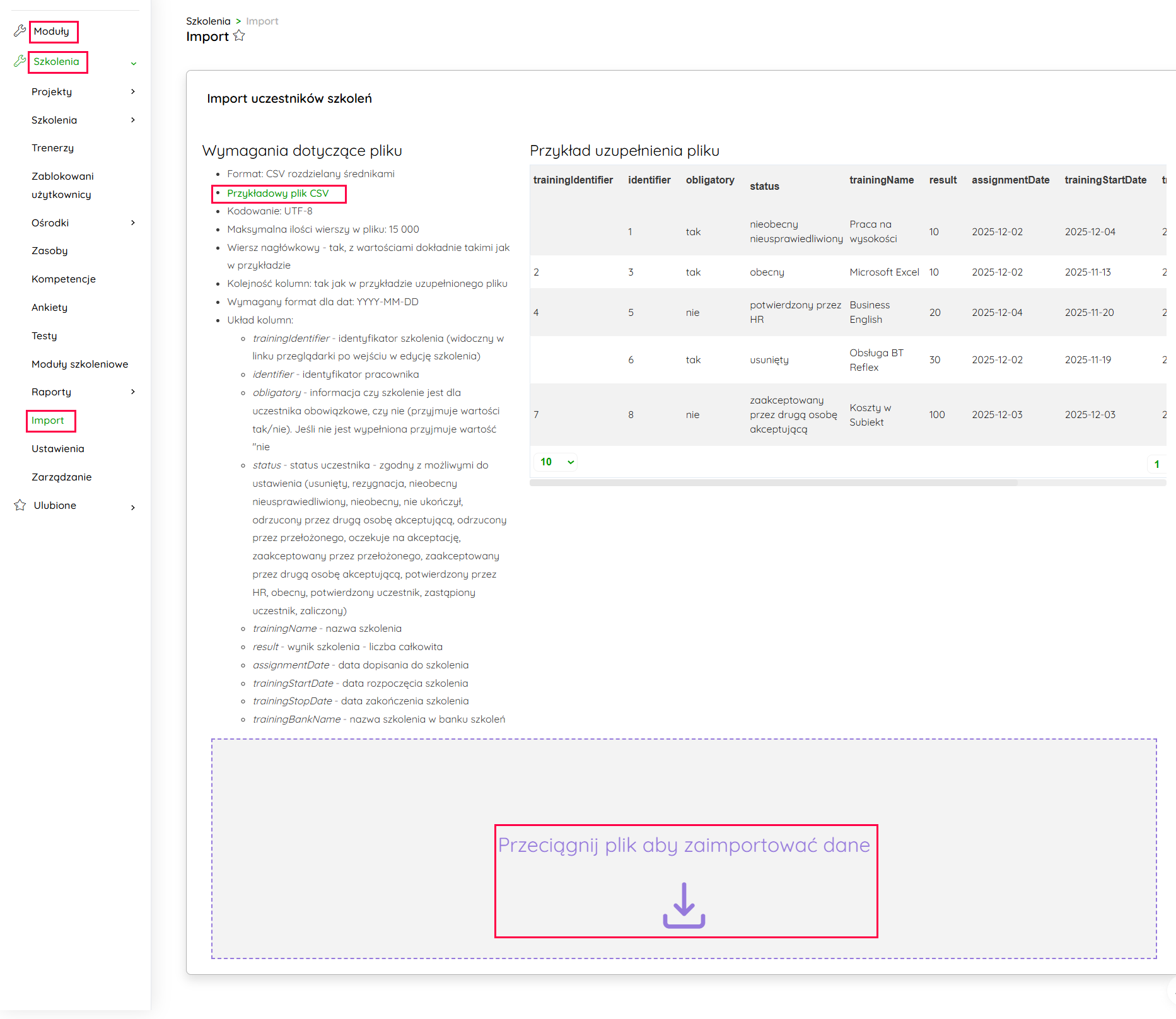Screen dimensions: 1176x1019
Task: Expand the Projekty submenu arrow
Action: point(133,91)
